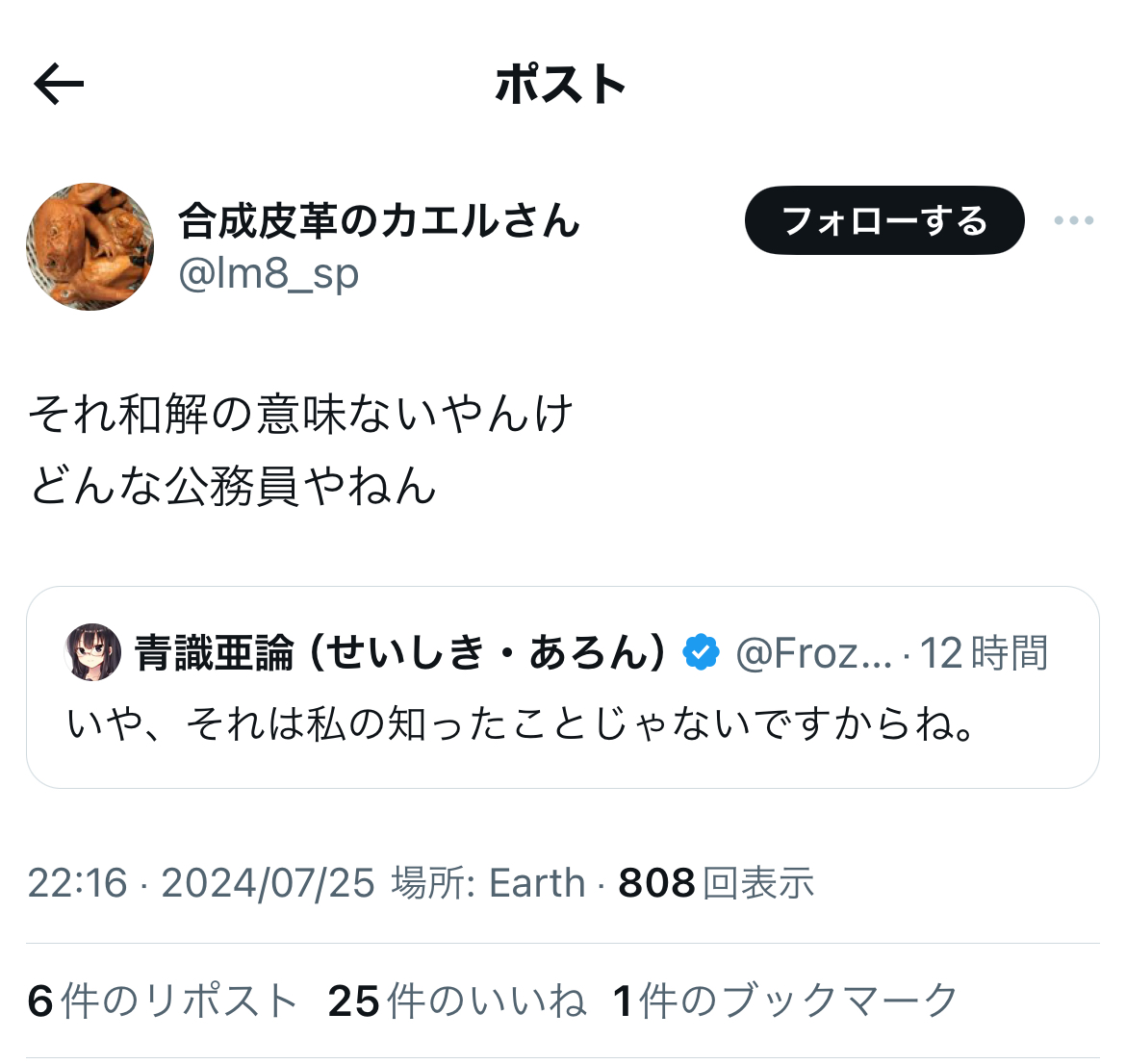This screenshot has width=1126, height=1064.
Task: Tap the フォローする follow button
Action: tap(884, 220)
